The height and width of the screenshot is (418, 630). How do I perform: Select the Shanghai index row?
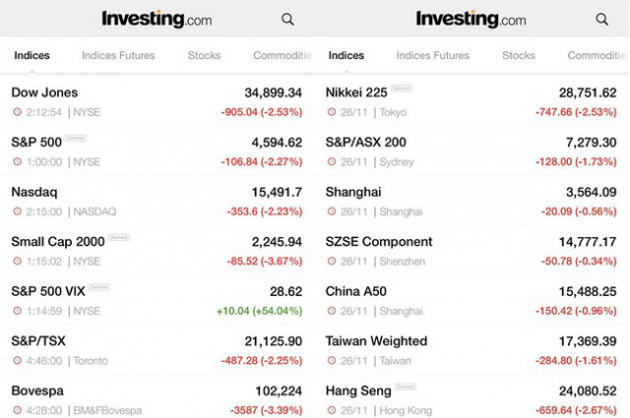pos(471,201)
